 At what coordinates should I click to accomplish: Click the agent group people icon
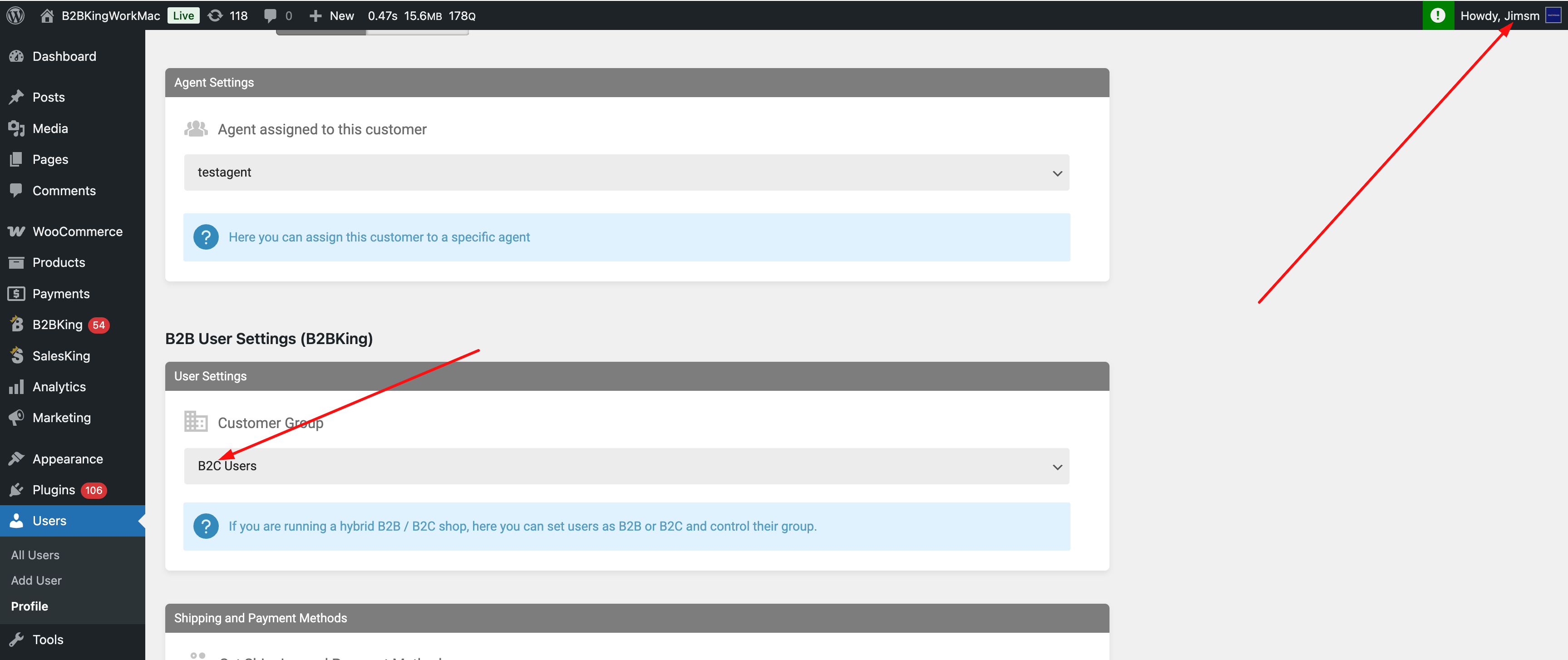pos(196,128)
